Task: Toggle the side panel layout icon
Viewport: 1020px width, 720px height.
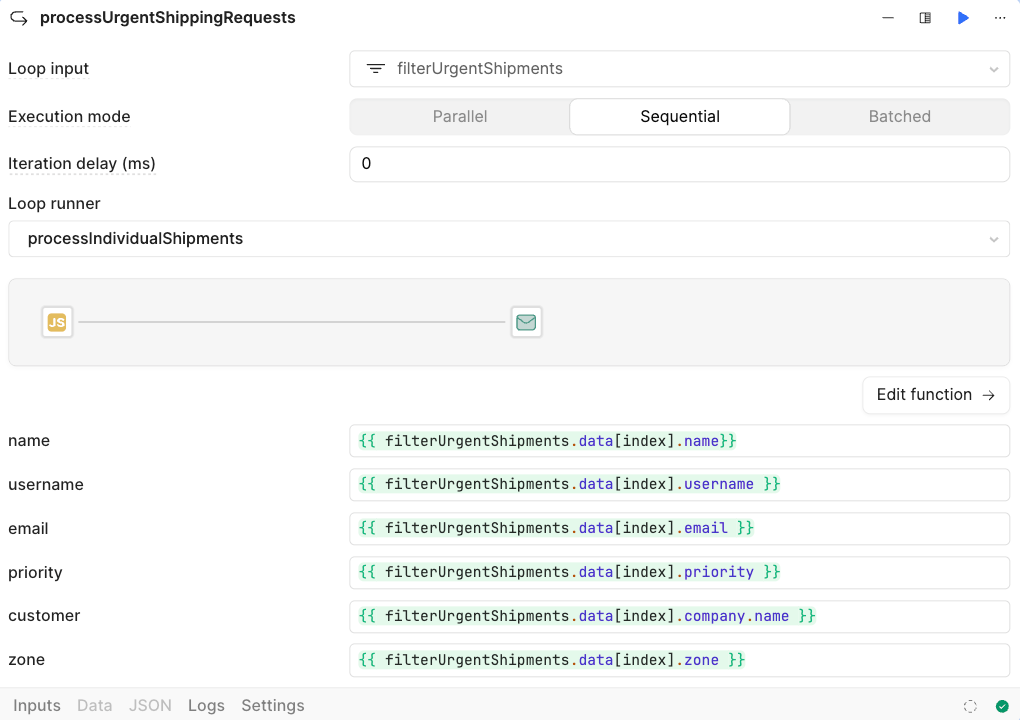Action: pyautogui.click(x=925, y=18)
